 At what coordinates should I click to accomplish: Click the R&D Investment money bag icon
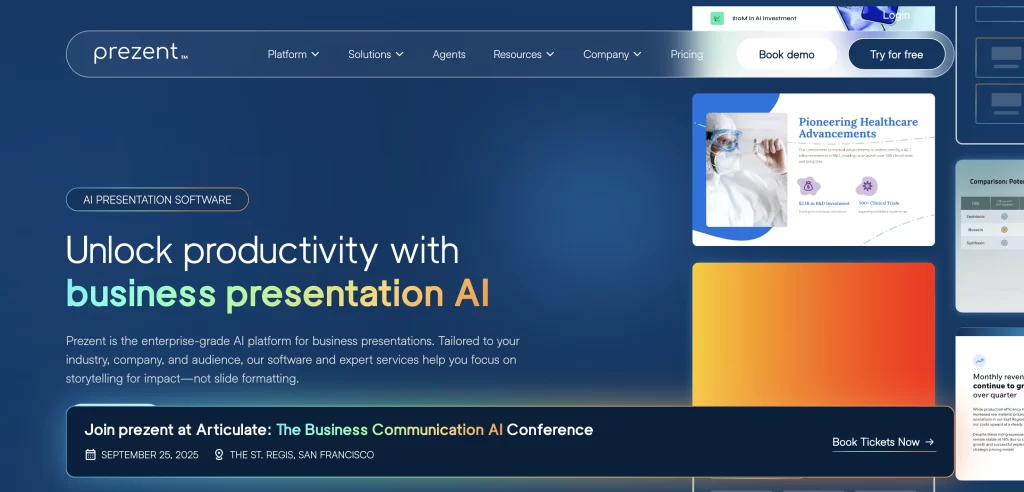pyautogui.click(x=808, y=186)
